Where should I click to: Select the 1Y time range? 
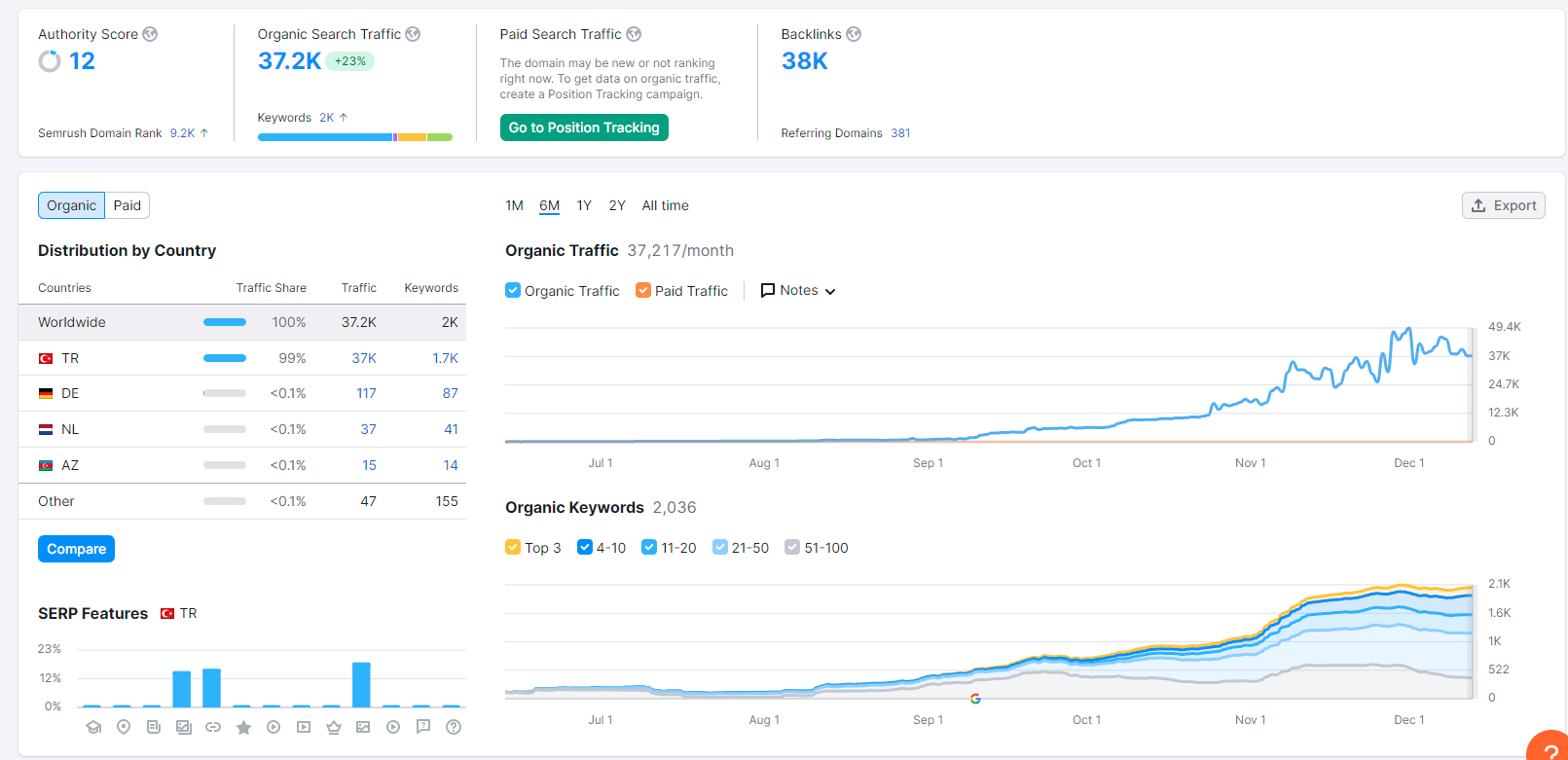(x=584, y=205)
